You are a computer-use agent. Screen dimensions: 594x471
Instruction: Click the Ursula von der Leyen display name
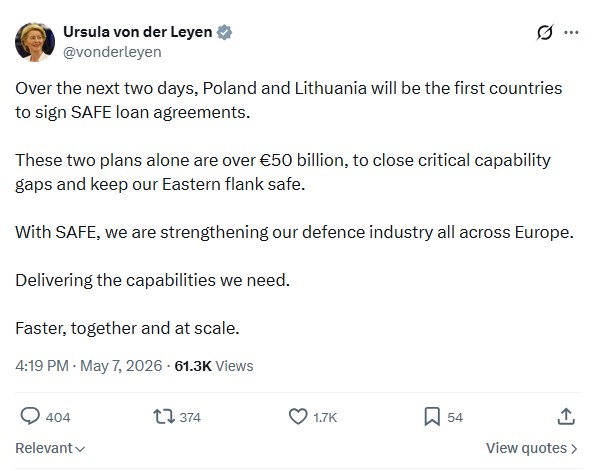138,32
